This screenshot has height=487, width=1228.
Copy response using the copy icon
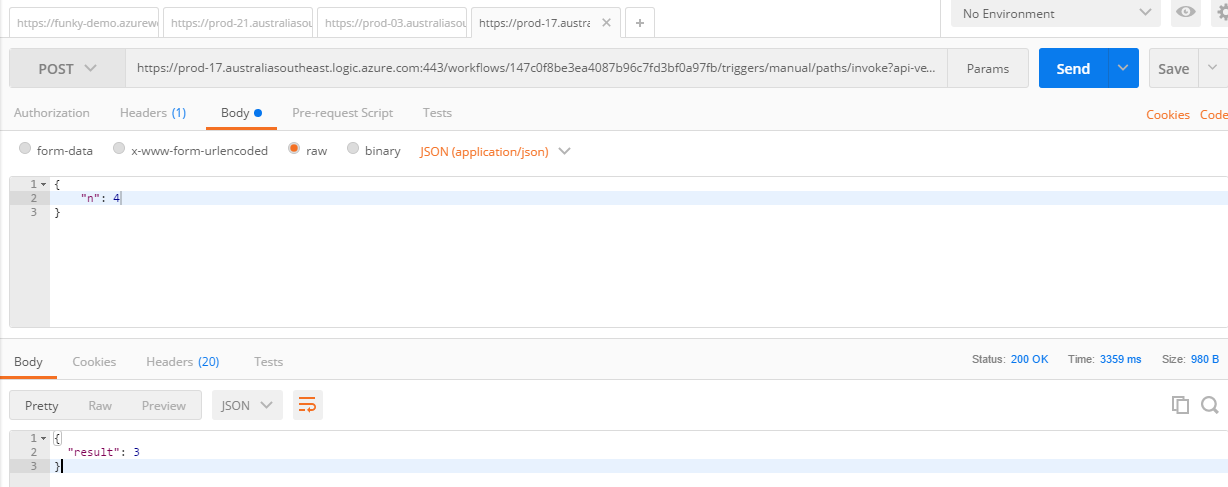[x=1180, y=405]
